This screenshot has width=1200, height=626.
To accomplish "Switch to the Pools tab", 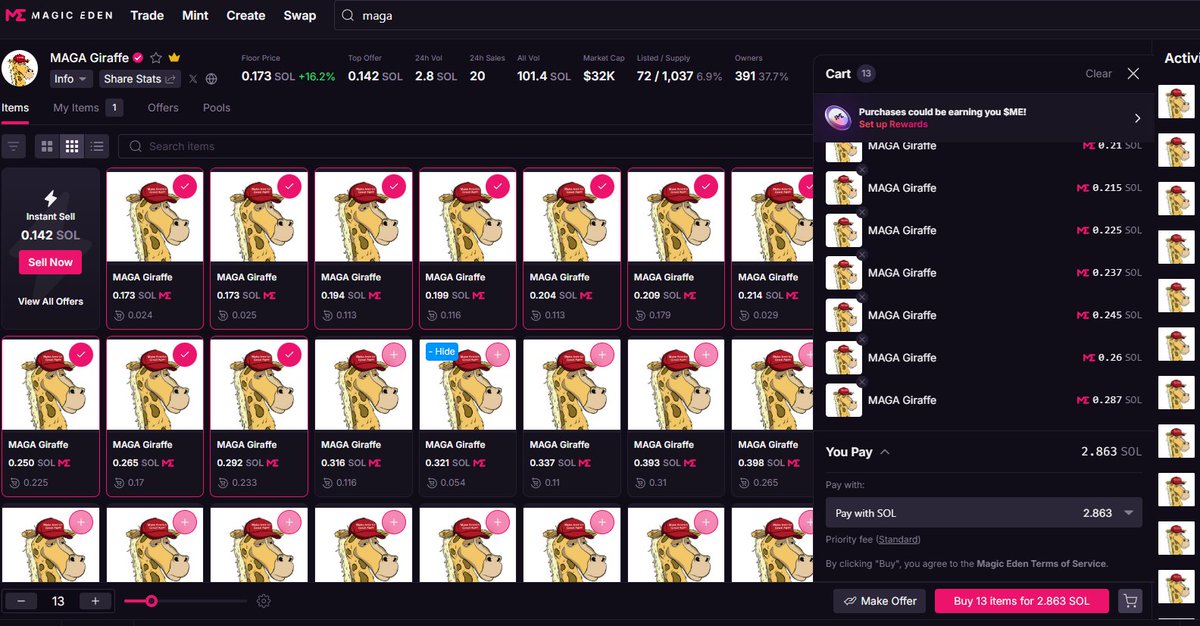I will (x=217, y=108).
